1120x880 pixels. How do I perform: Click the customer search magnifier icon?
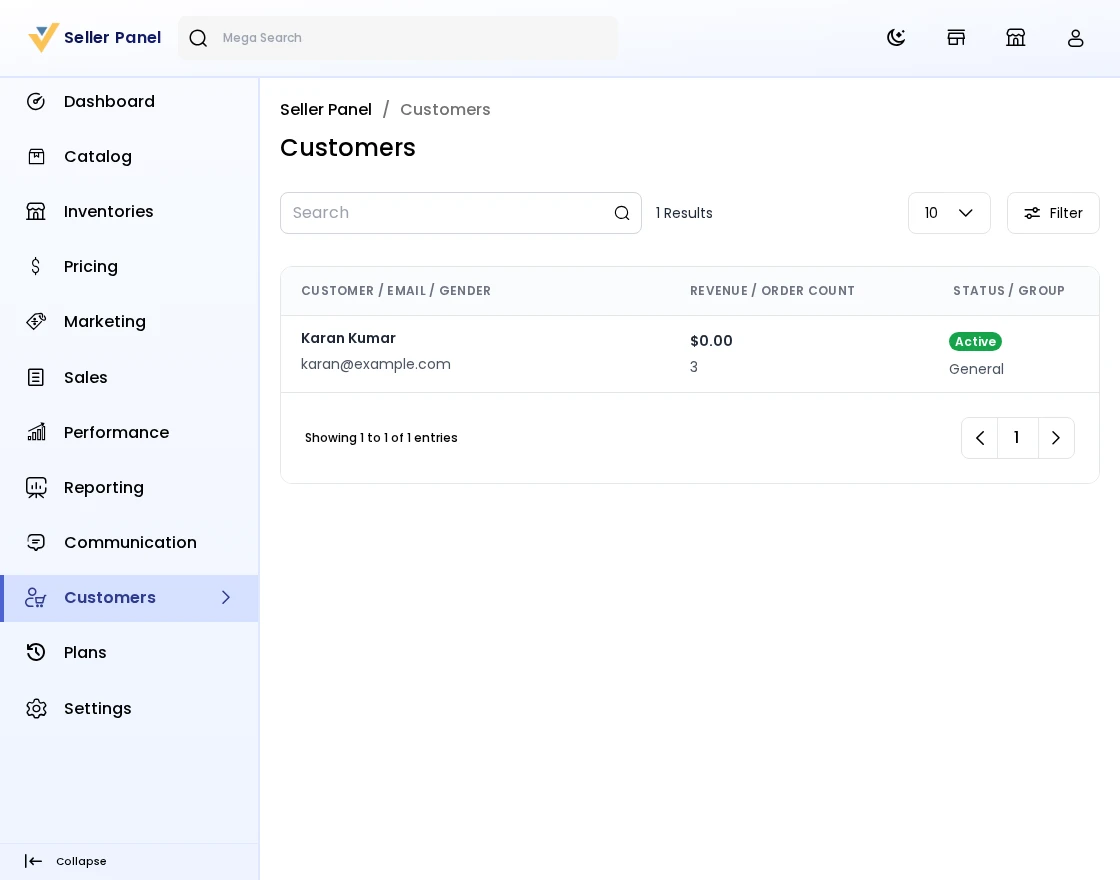(622, 213)
